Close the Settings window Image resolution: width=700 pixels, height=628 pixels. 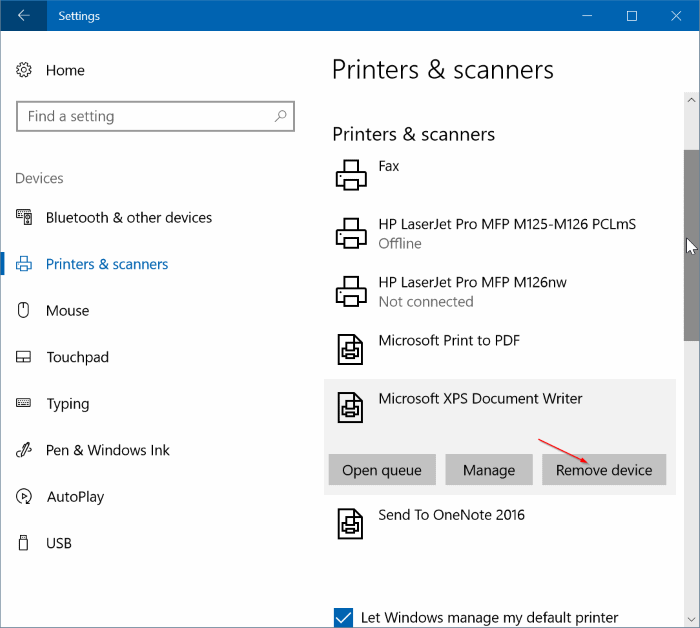[x=676, y=16]
